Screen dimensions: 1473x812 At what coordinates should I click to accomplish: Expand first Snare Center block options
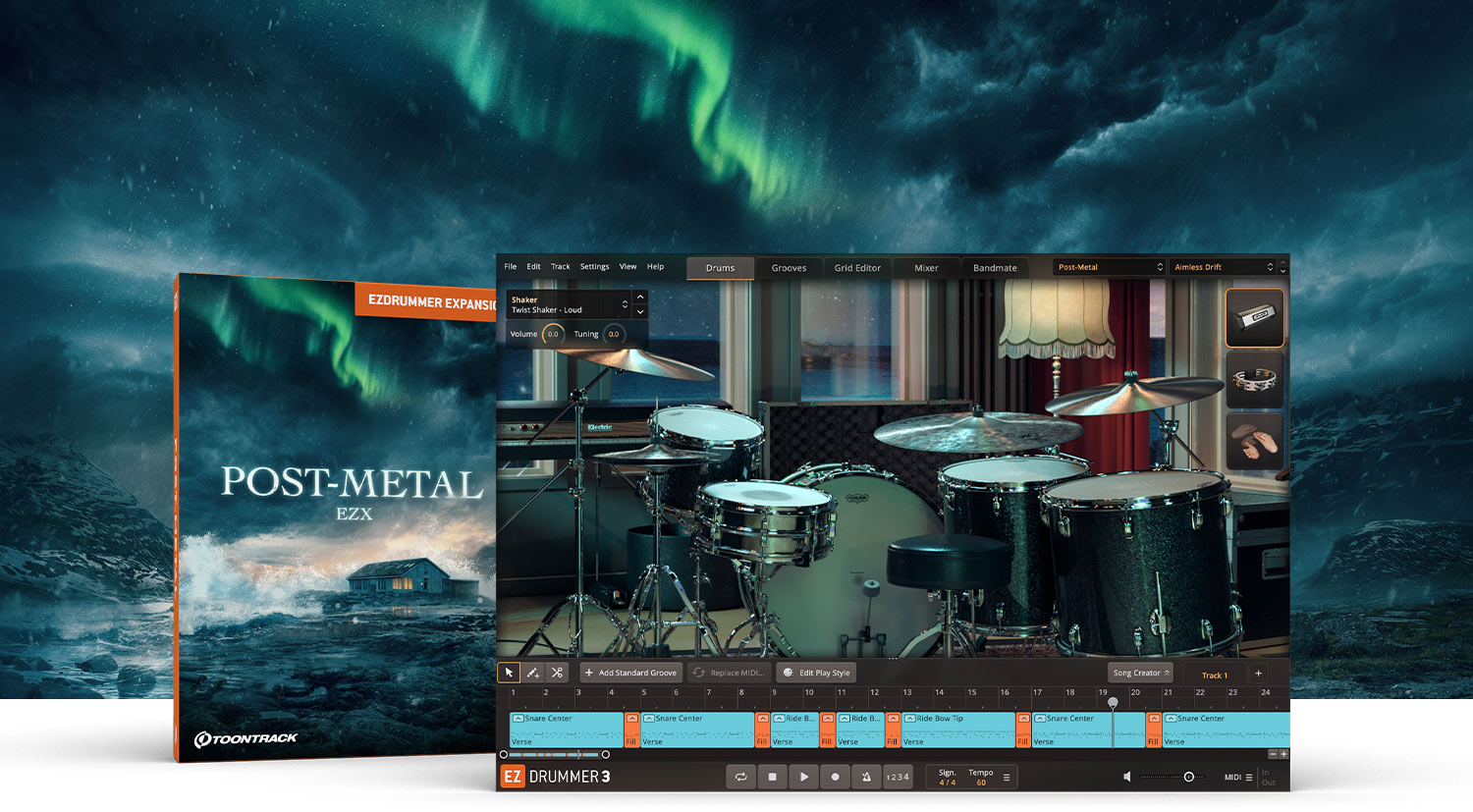tap(518, 719)
